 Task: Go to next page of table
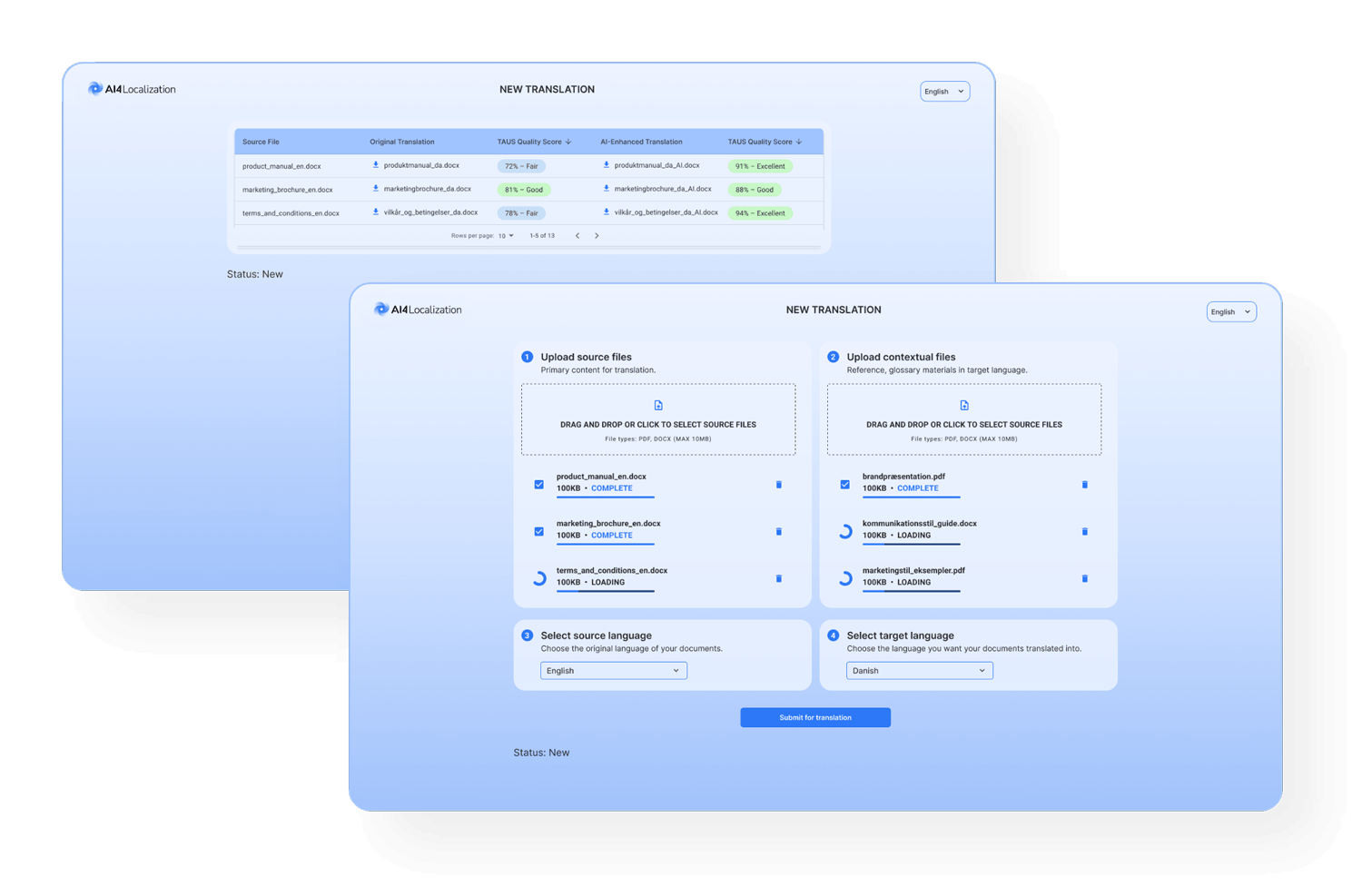(x=597, y=236)
